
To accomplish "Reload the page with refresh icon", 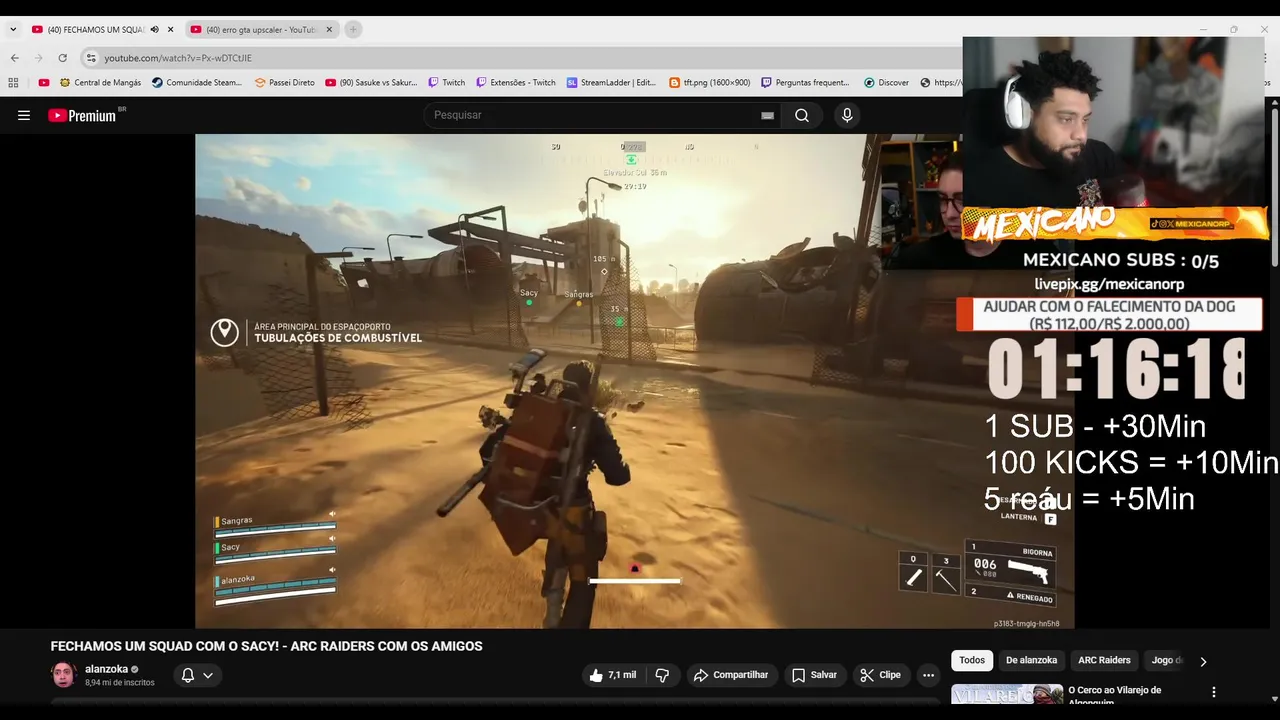I will pos(62,58).
